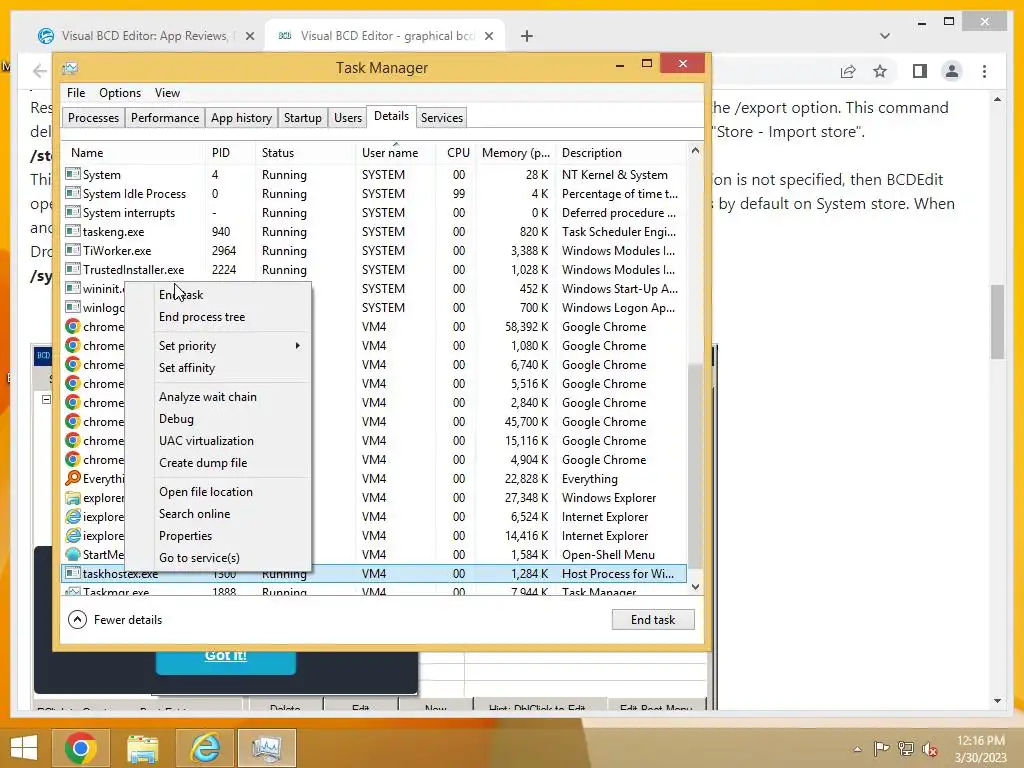This screenshot has height=768, width=1024.
Task: Click iexplore icon of 6,524 K process
Action: click(73, 517)
